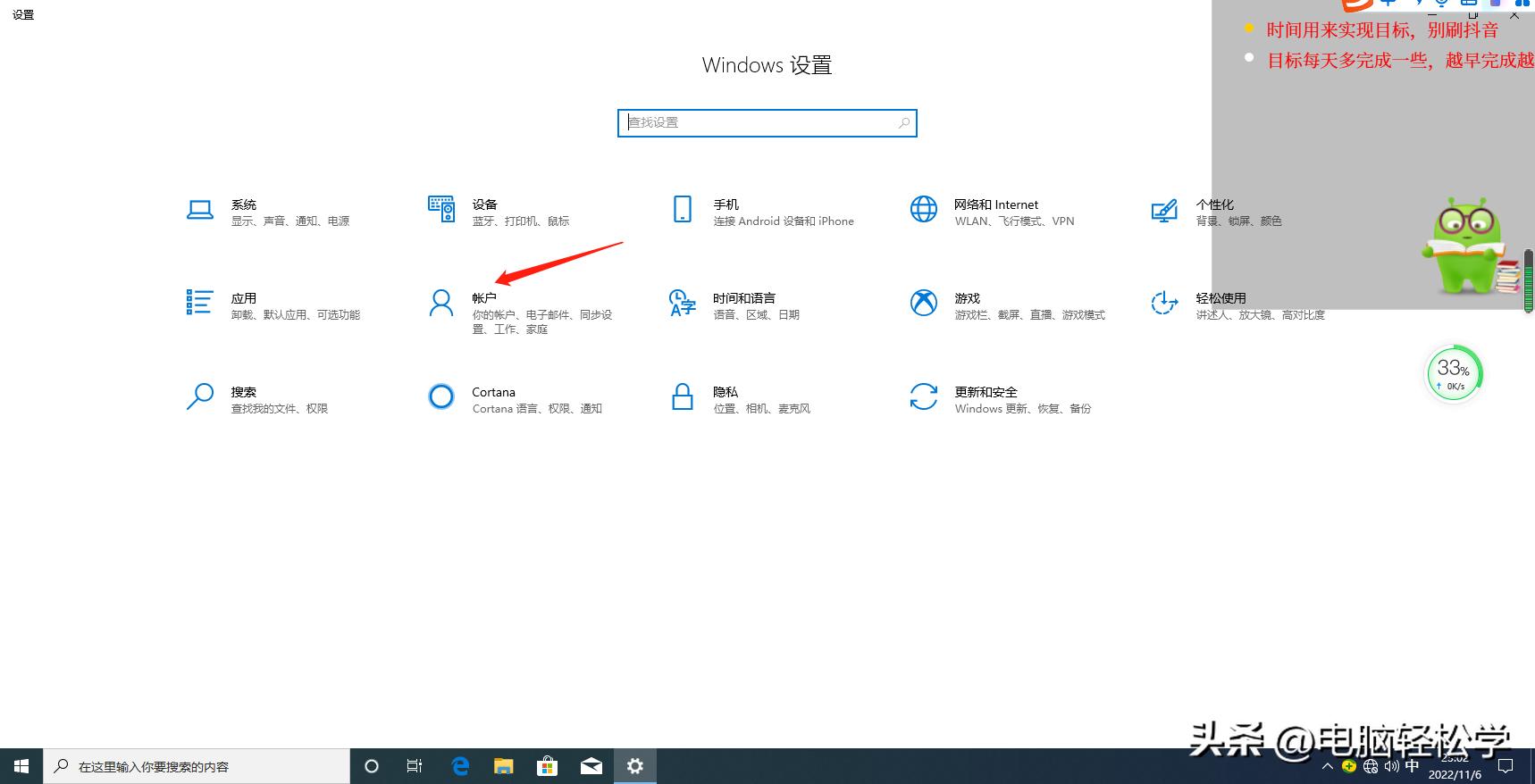1535x784 pixels.
Task: Open the 网络和 Internet globe icon
Action: click(x=924, y=209)
